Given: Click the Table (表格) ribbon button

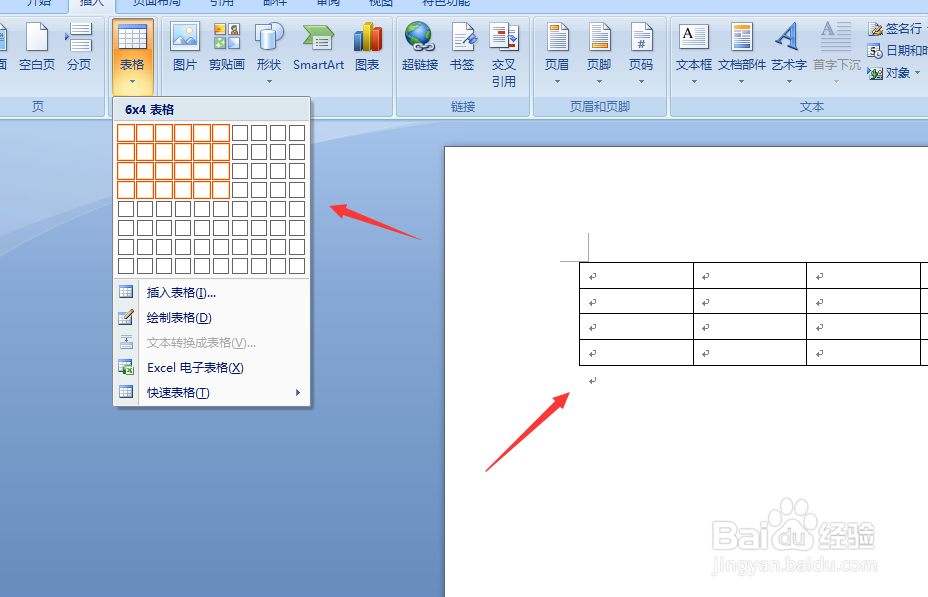Looking at the screenshot, I should pos(132,56).
